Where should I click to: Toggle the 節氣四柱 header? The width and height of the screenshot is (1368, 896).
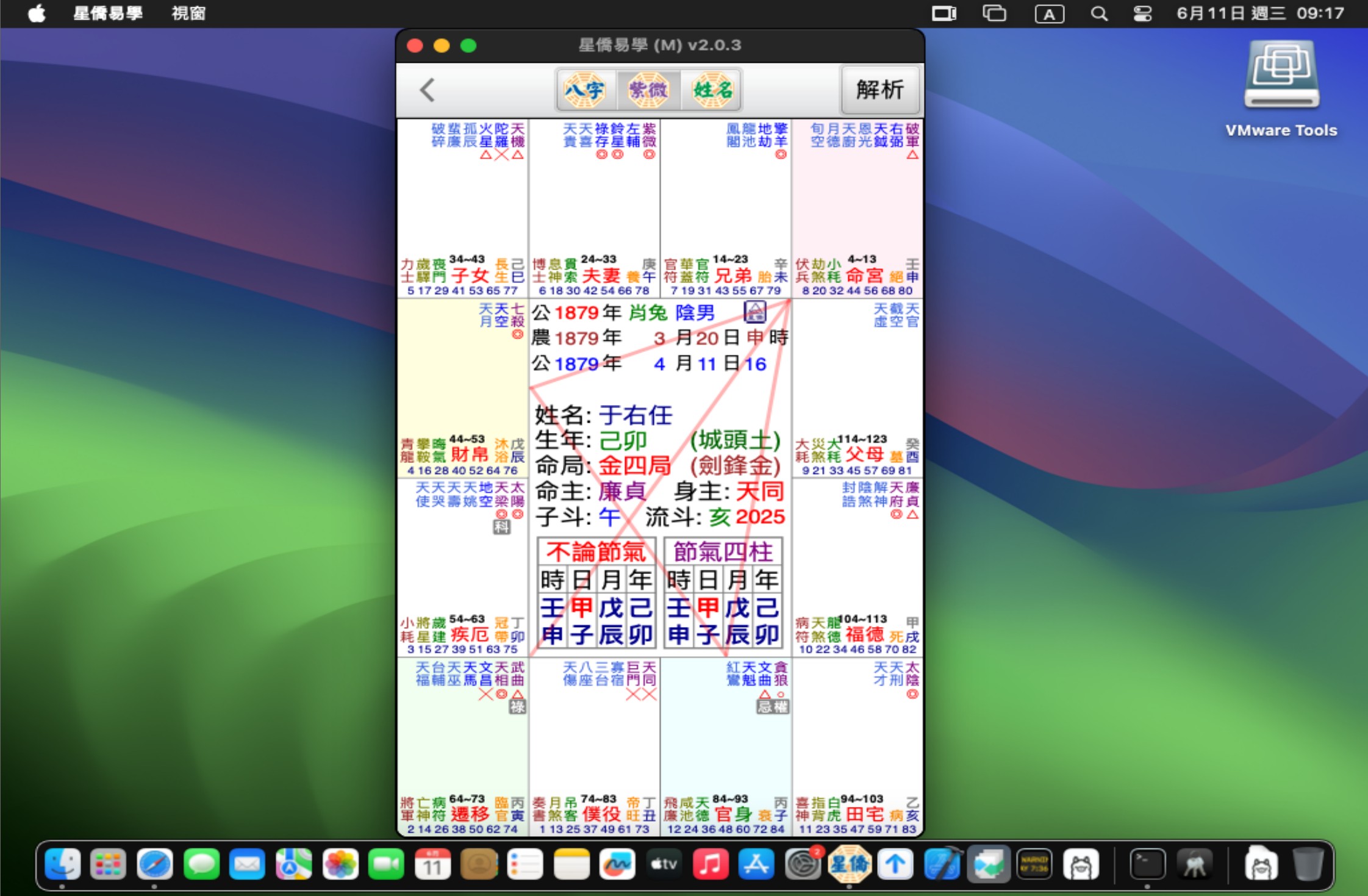click(723, 551)
